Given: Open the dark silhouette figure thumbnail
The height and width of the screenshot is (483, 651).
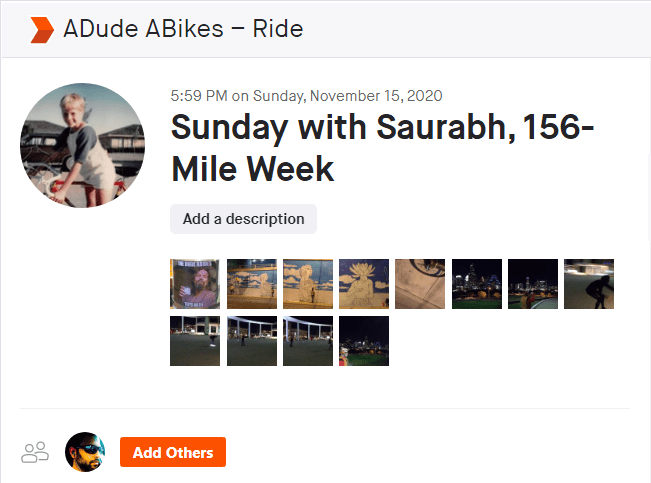Looking at the screenshot, I should pyautogui.click(x=589, y=284).
